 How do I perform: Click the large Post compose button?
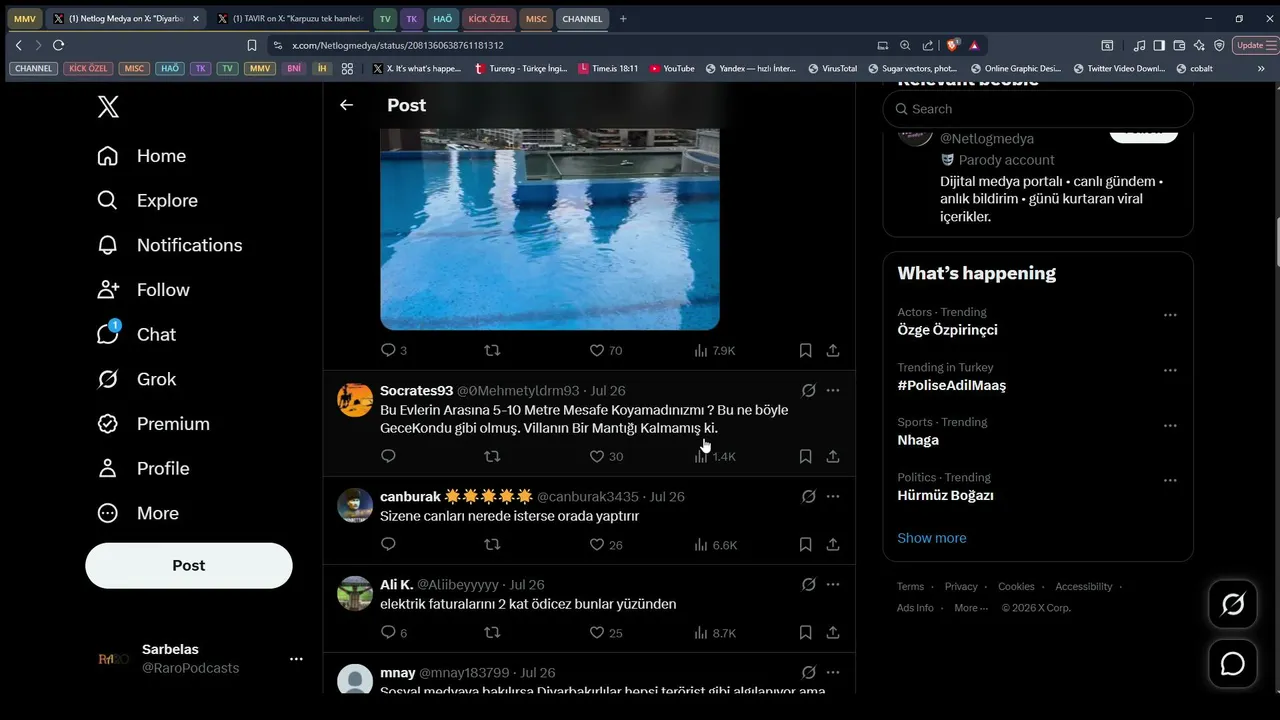pyautogui.click(x=189, y=565)
